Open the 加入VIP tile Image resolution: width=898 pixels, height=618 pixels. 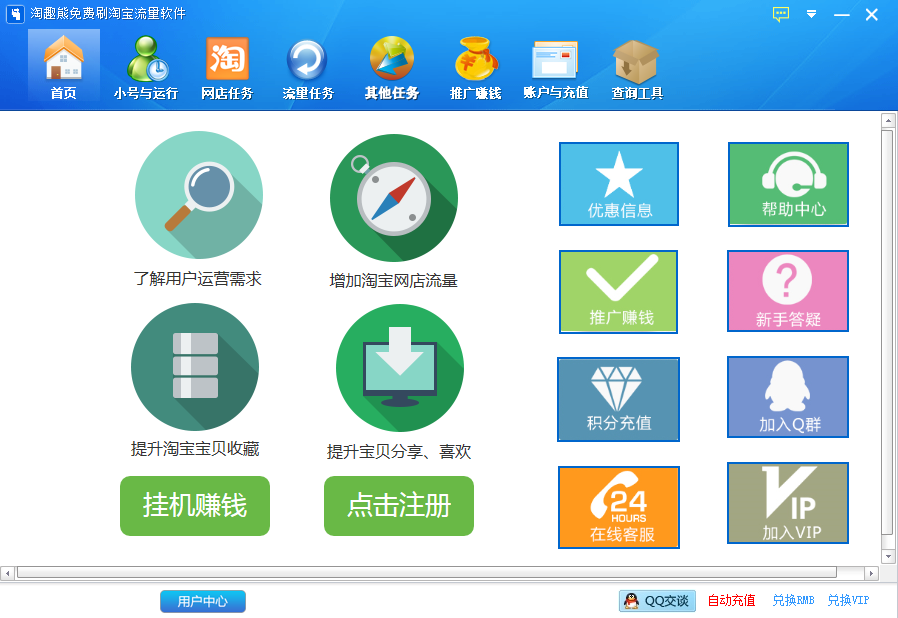tap(788, 503)
